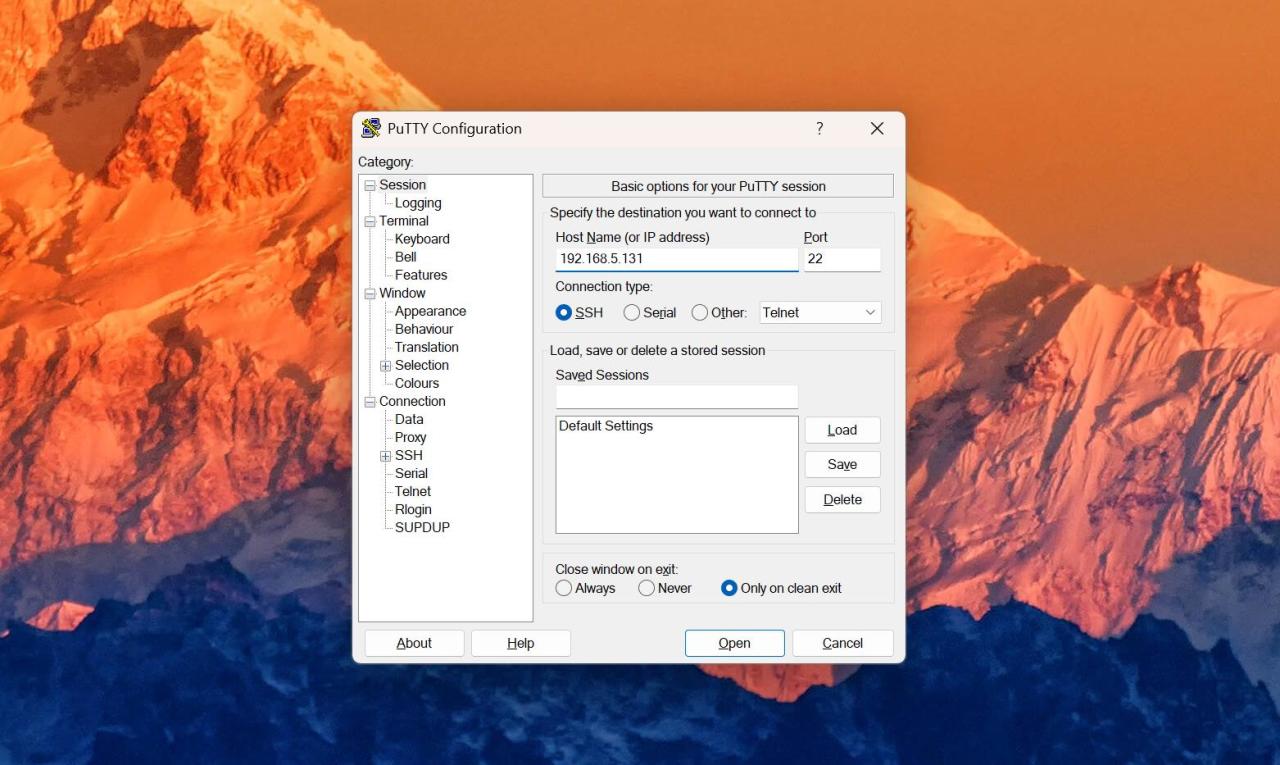
Task: Choose Only on clean exit option
Action: click(729, 588)
